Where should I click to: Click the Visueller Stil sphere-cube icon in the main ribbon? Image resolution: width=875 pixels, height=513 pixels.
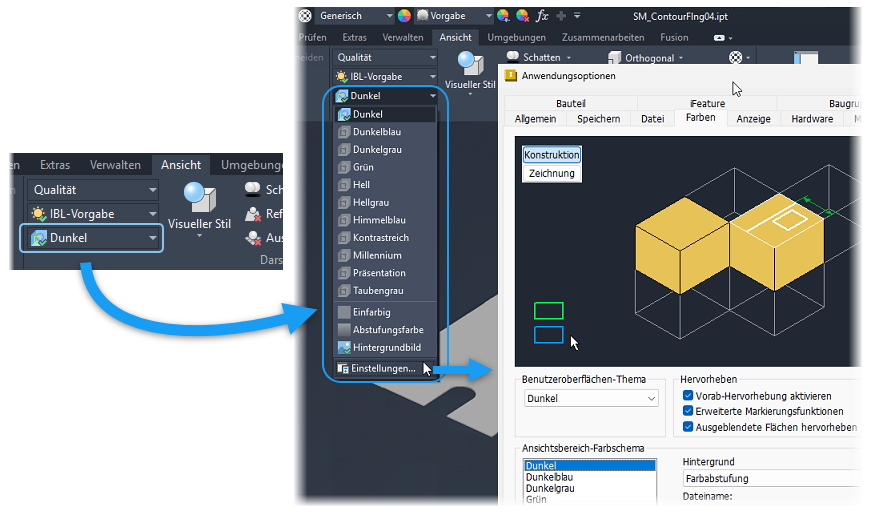(470, 63)
